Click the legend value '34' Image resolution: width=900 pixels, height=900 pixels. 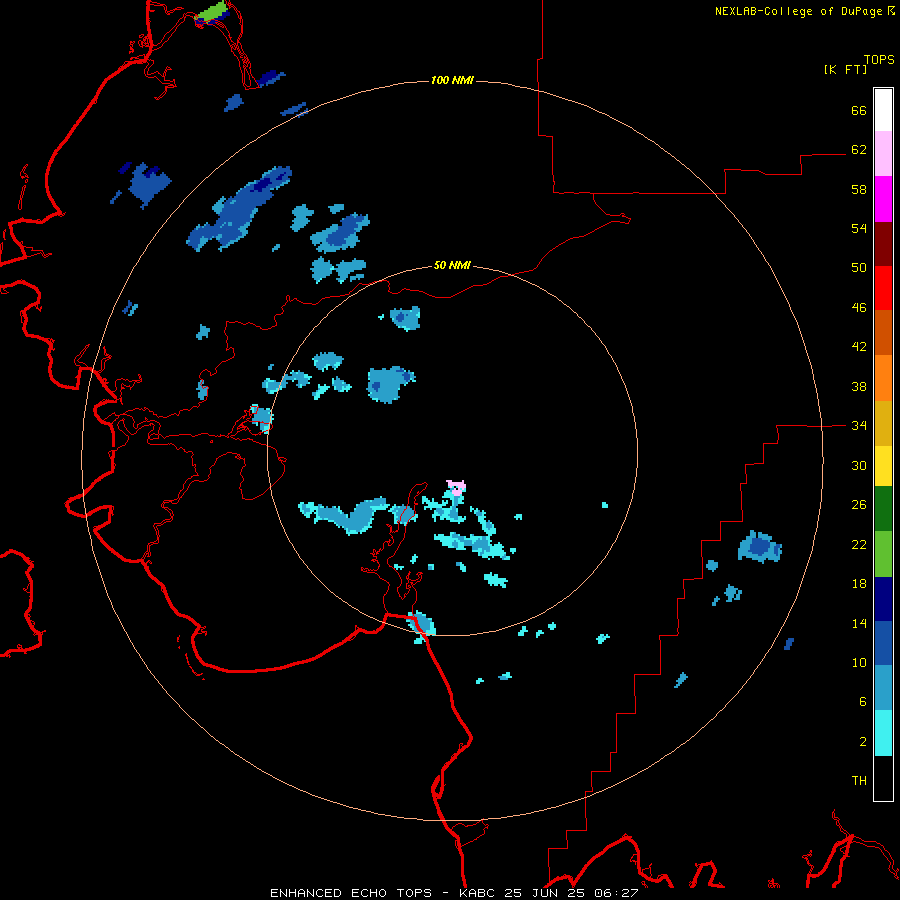(x=859, y=426)
